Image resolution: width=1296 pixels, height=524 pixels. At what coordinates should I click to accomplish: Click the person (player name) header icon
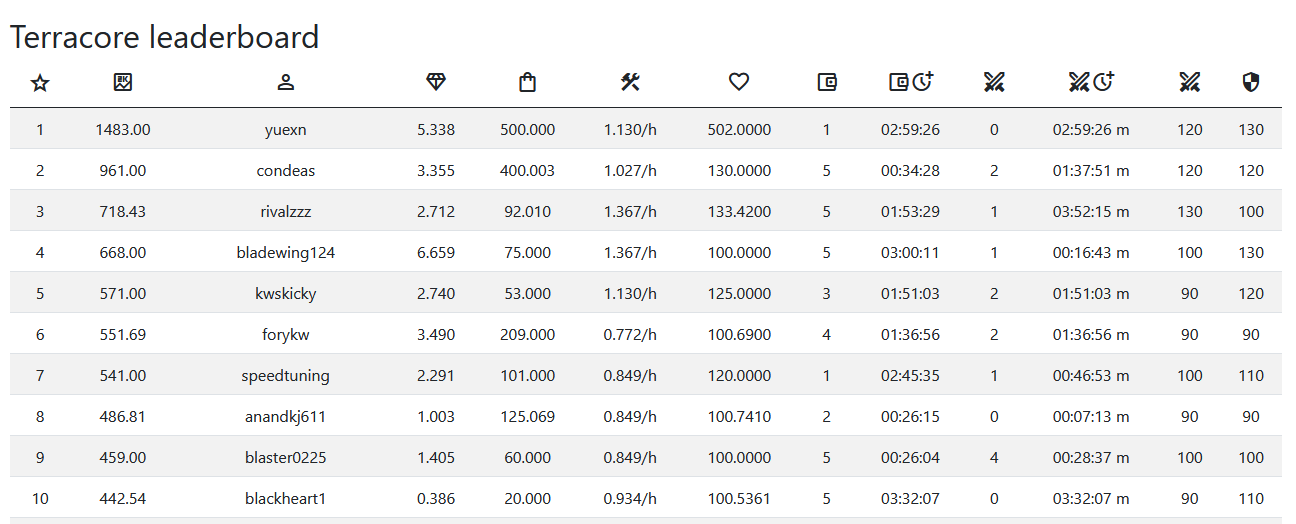[x=286, y=83]
